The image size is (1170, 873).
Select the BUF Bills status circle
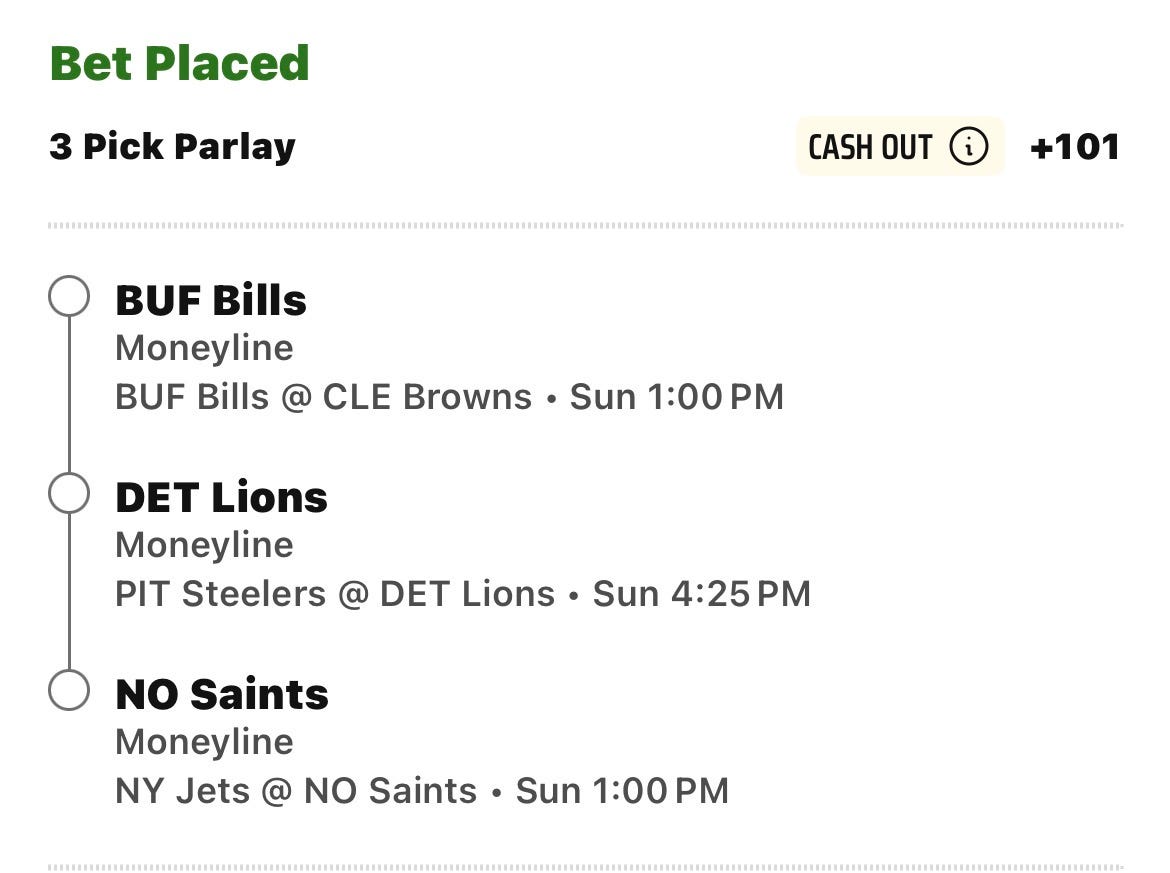click(69, 296)
